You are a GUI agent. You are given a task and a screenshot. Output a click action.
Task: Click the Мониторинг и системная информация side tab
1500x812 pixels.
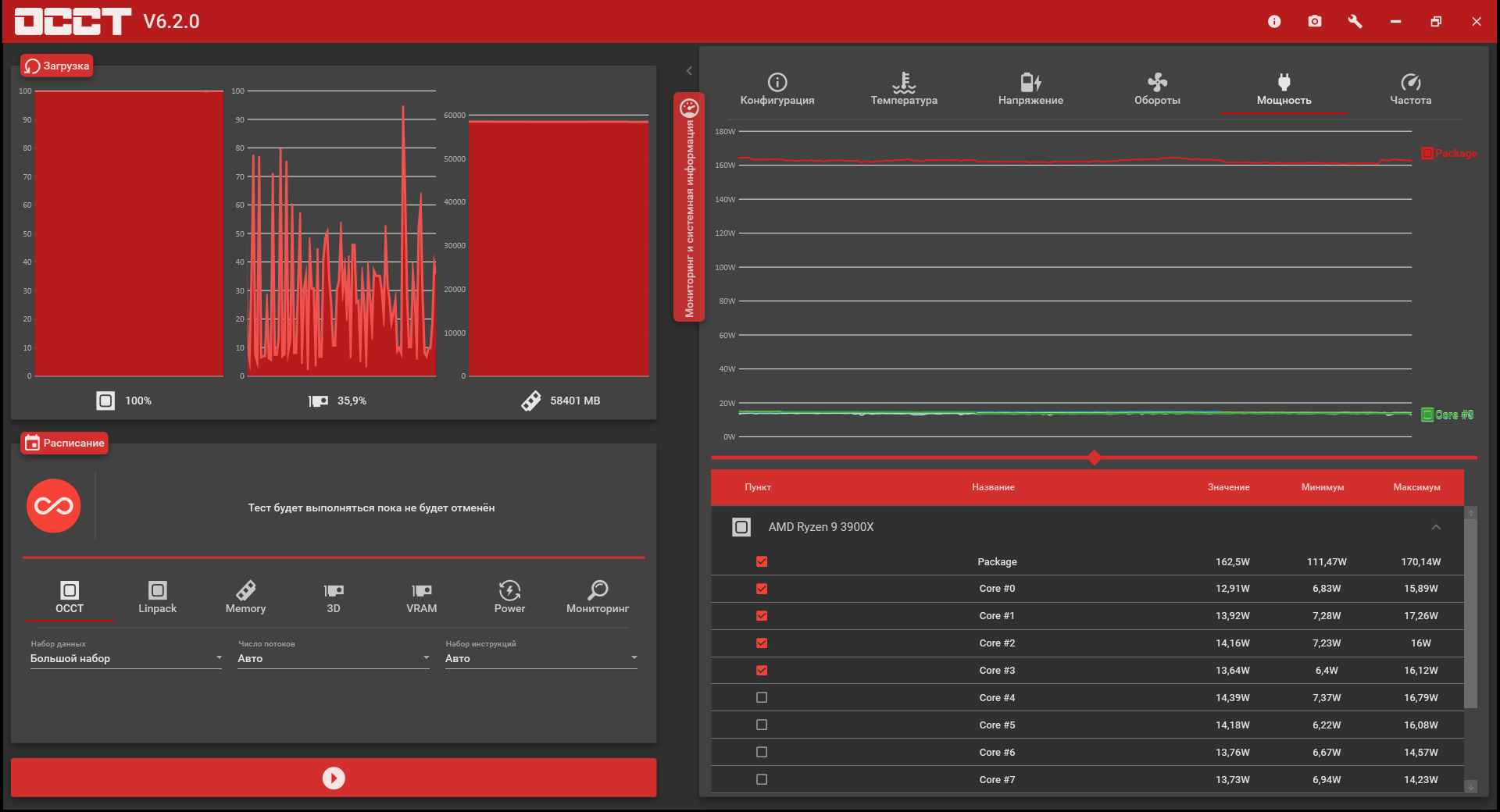(x=689, y=207)
